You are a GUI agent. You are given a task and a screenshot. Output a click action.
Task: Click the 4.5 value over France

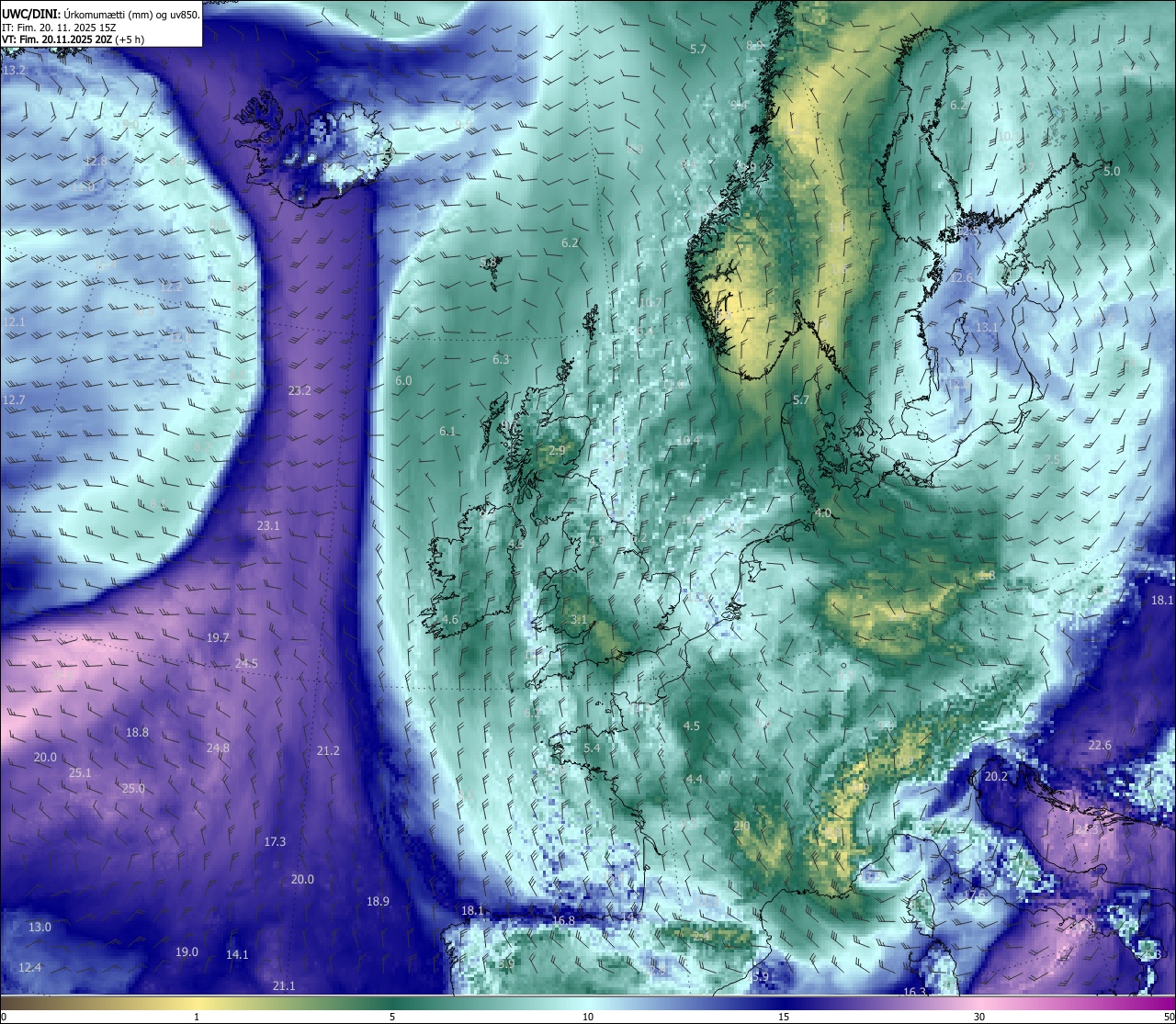[x=692, y=726]
